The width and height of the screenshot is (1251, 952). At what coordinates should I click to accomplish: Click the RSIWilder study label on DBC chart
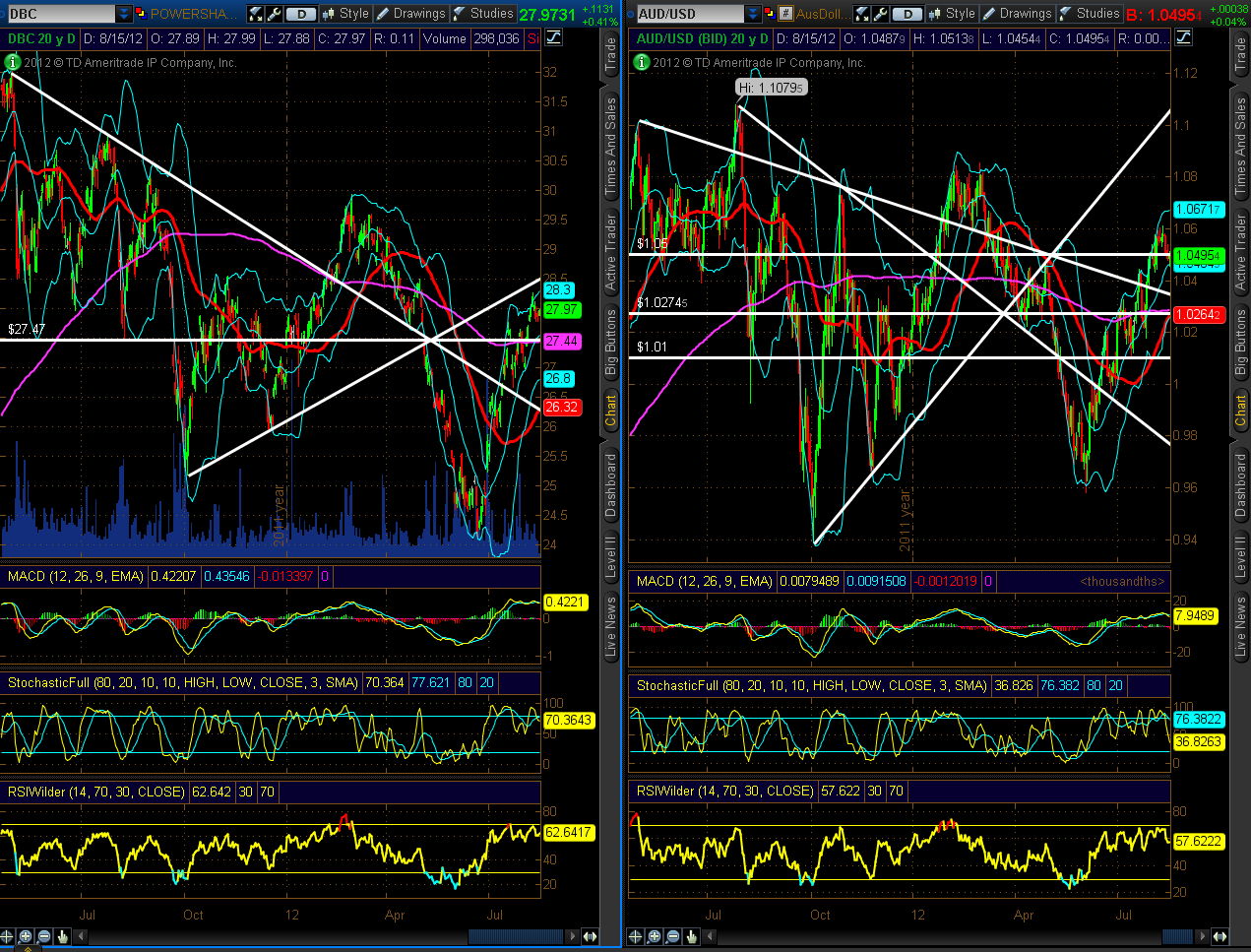point(96,792)
